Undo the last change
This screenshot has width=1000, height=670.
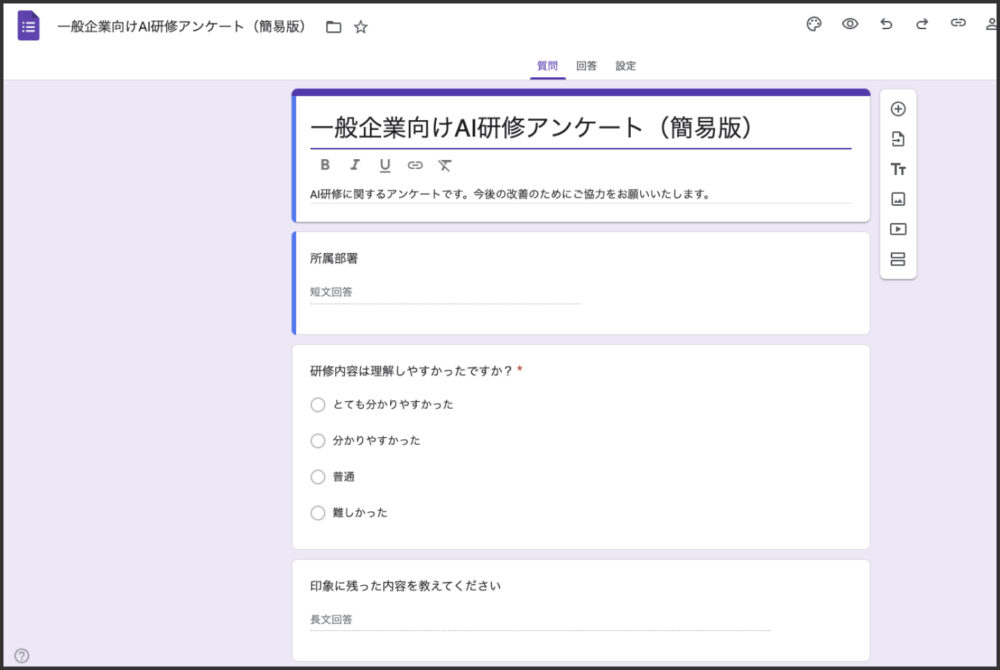click(x=886, y=23)
